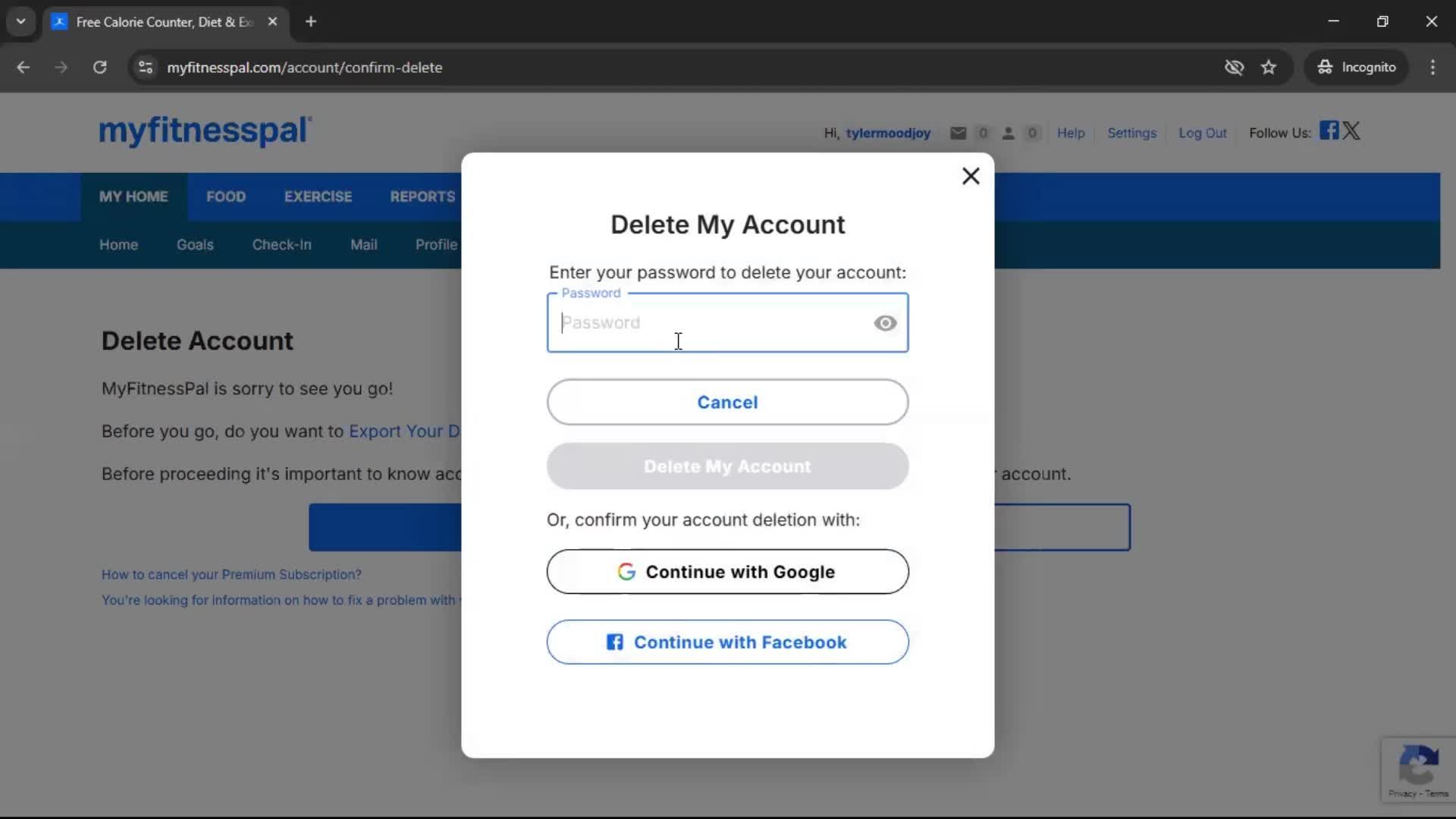The width and height of the screenshot is (1456, 819).
Task: Click the reCAPTCHA badge
Action: point(1418,770)
